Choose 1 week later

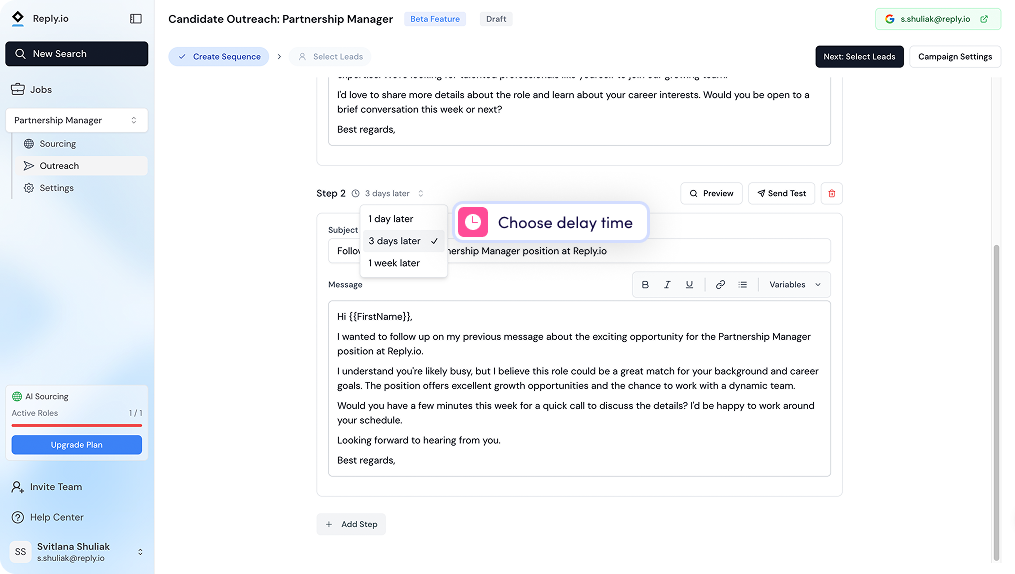point(403,263)
